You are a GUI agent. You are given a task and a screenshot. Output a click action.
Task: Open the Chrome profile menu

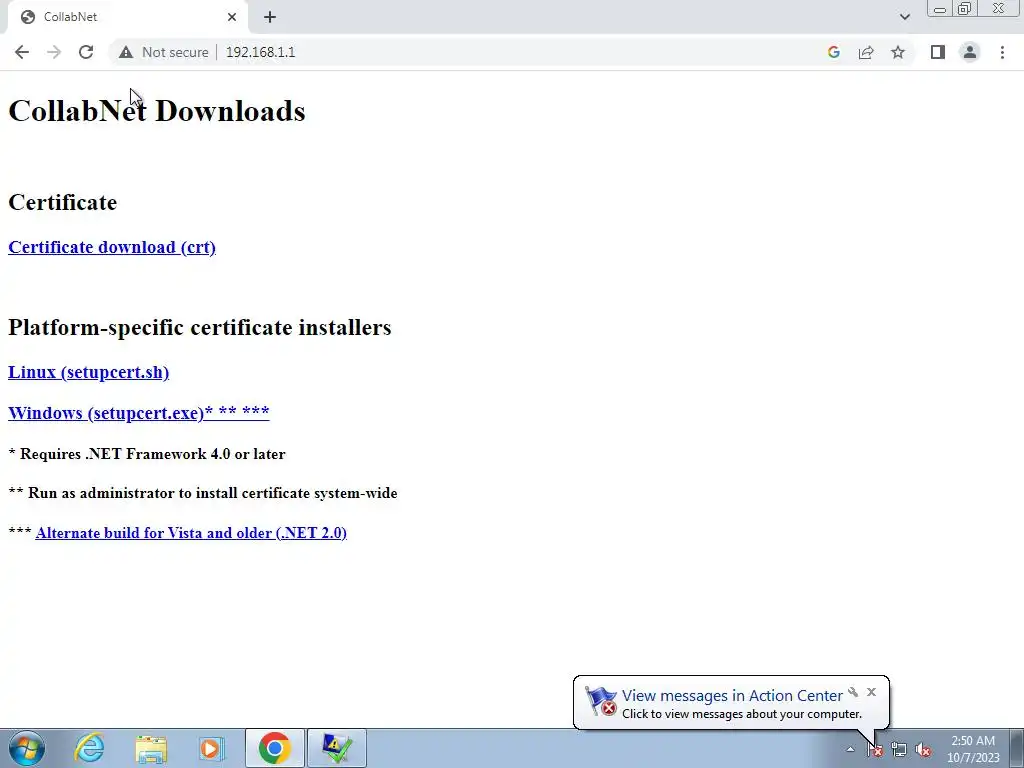click(970, 52)
